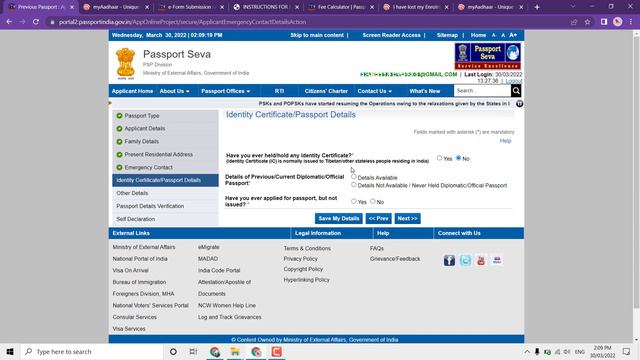
Task: Expand the Contact Us dropdown menu
Action: tap(374, 91)
